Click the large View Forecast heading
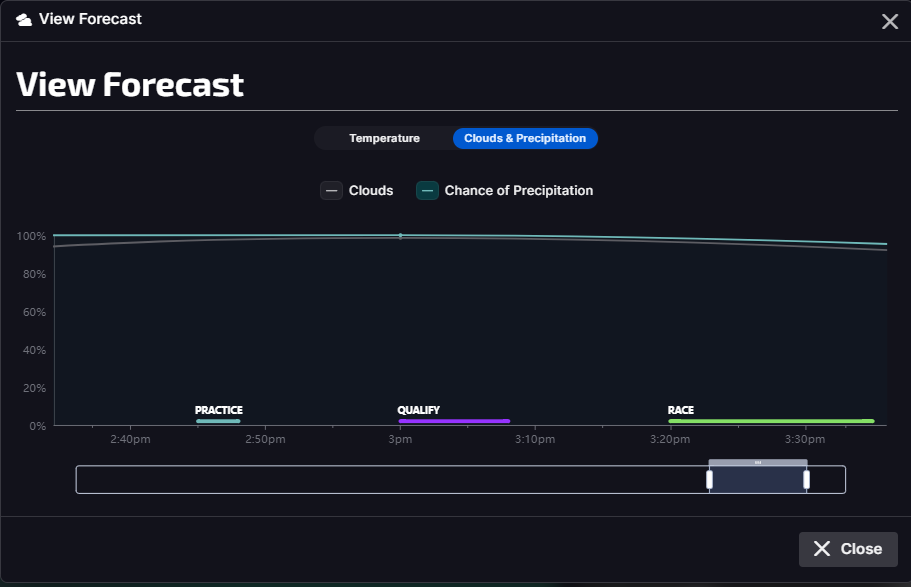Viewport: 911px width, 587px height. (130, 85)
